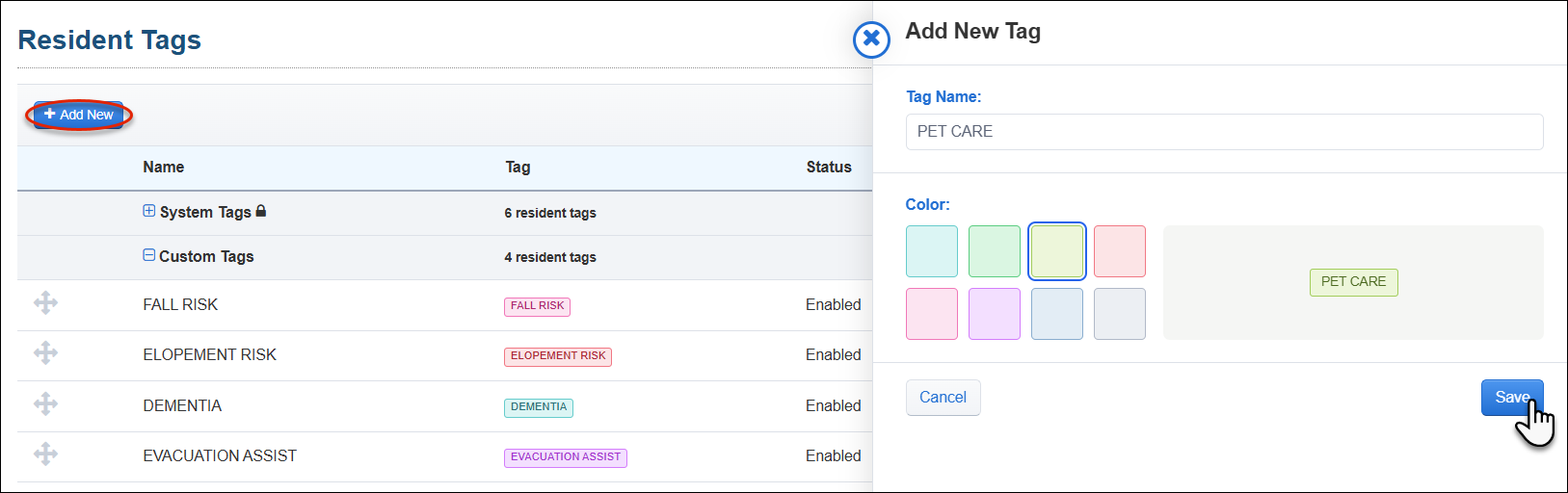This screenshot has height=493, width=1568.
Task: Select the FALL RISK name cell
Action: (x=180, y=304)
